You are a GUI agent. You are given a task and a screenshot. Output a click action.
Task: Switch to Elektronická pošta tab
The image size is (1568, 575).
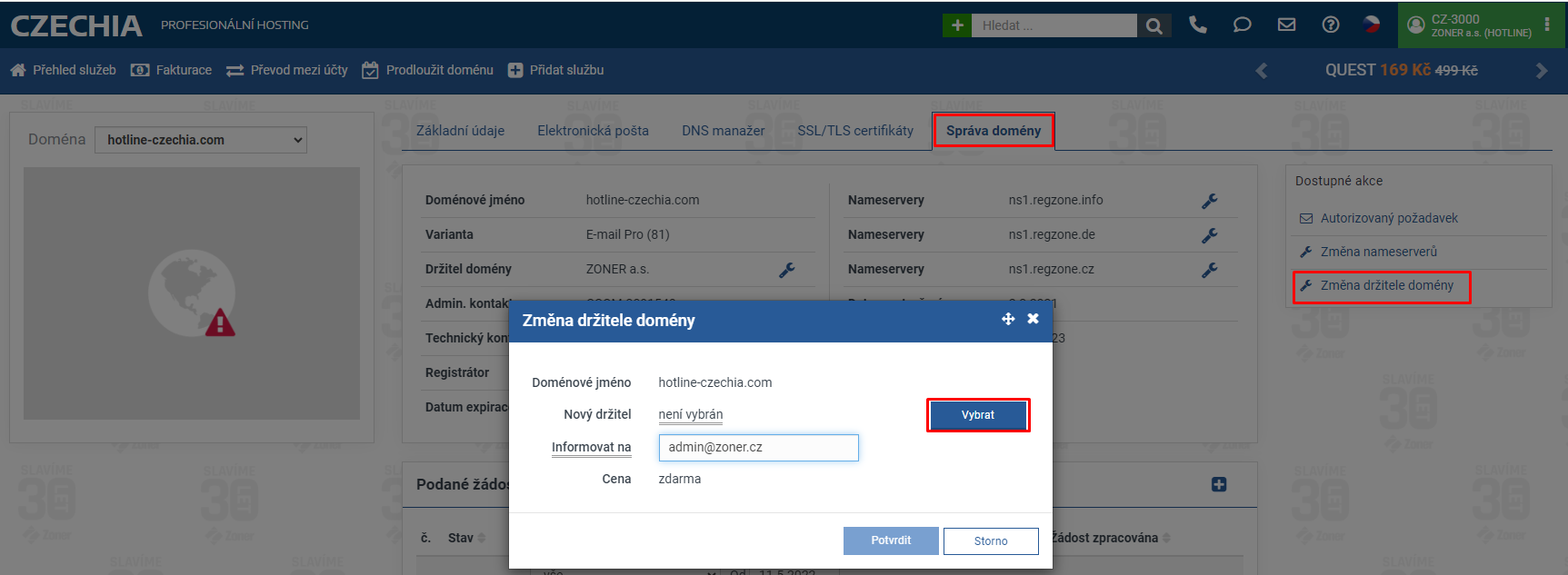pyautogui.click(x=593, y=131)
